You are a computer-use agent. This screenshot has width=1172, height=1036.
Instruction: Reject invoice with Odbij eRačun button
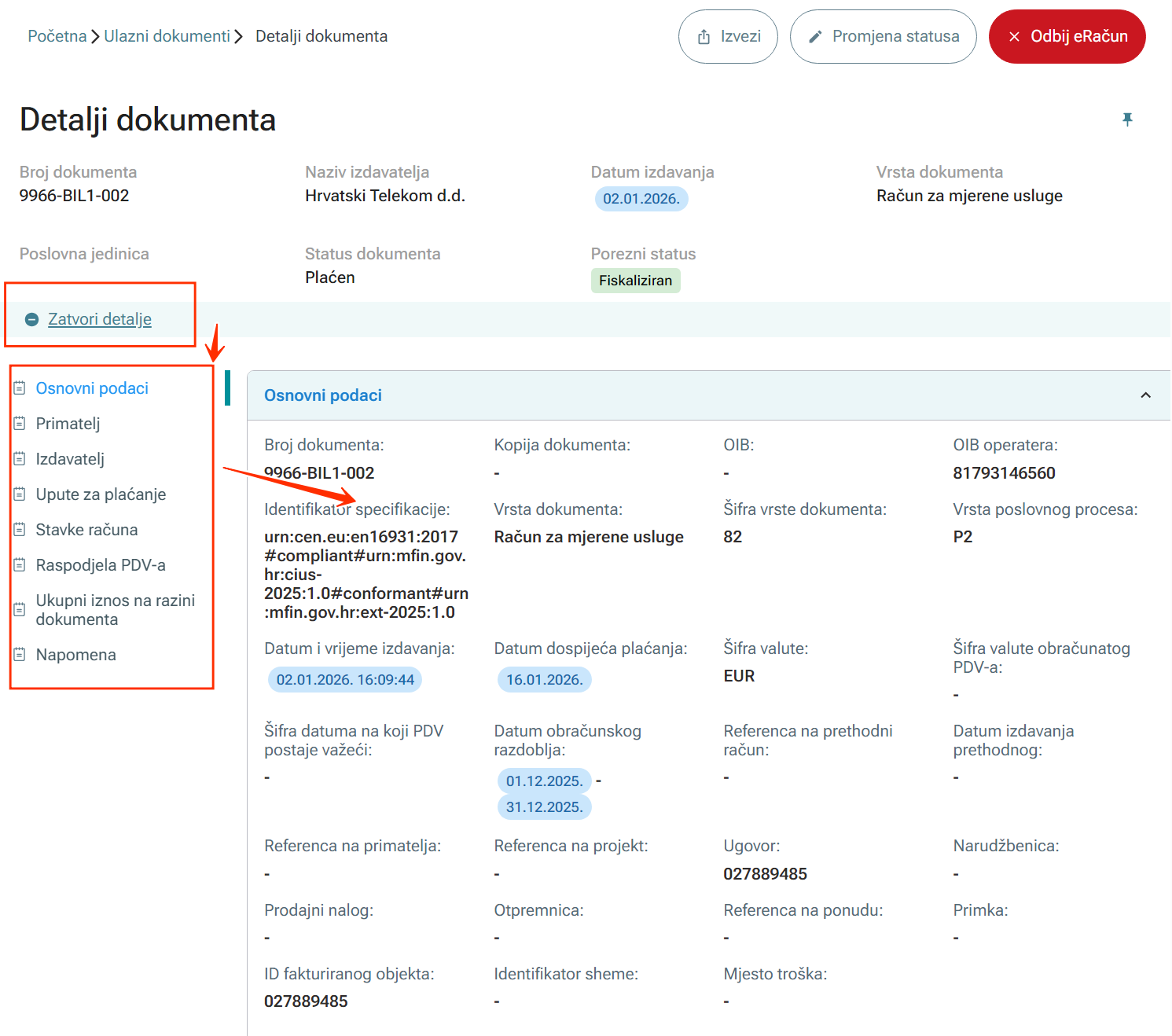[1067, 37]
